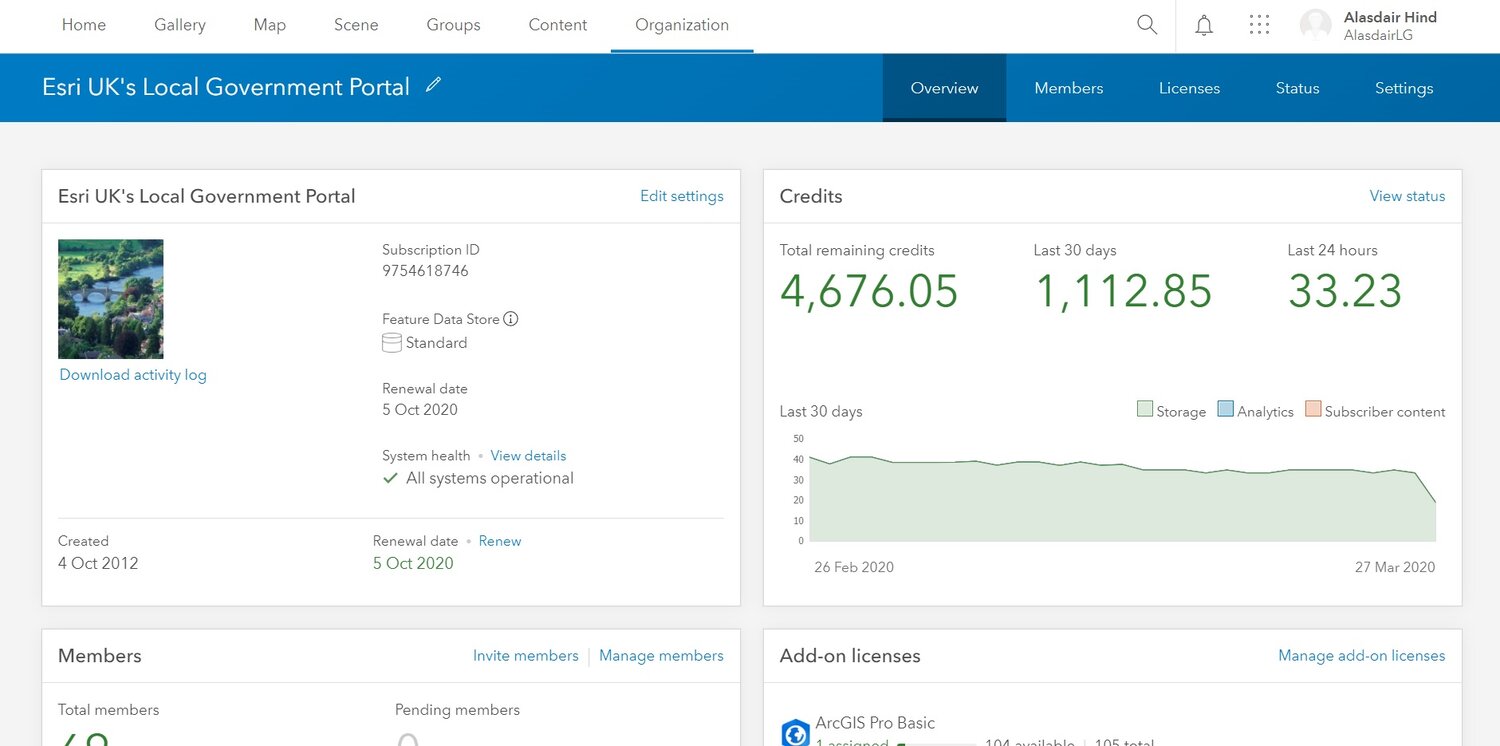Open View details for system health
Screen dimensions: 1500x746
pyautogui.click(x=528, y=456)
